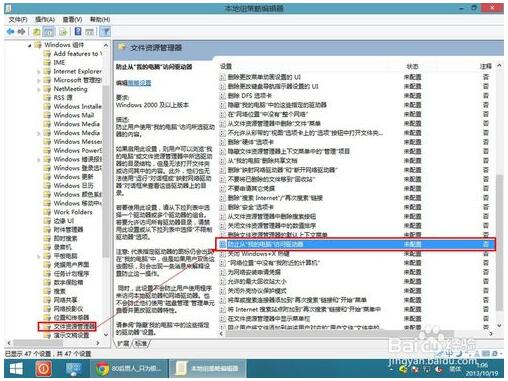The height and width of the screenshot is (381, 508).
Task: Toggle the Show/Hide Action Pane icon
Action: pyautogui.click(x=89, y=32)
